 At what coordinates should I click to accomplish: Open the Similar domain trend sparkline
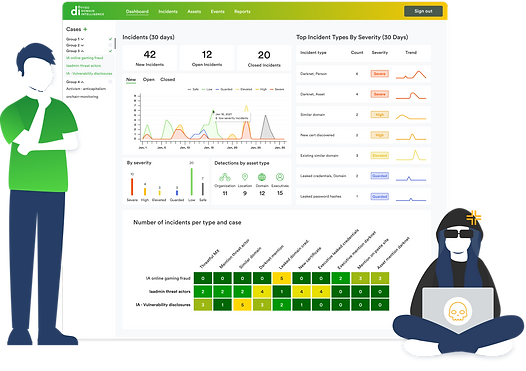tap(411, 116)
